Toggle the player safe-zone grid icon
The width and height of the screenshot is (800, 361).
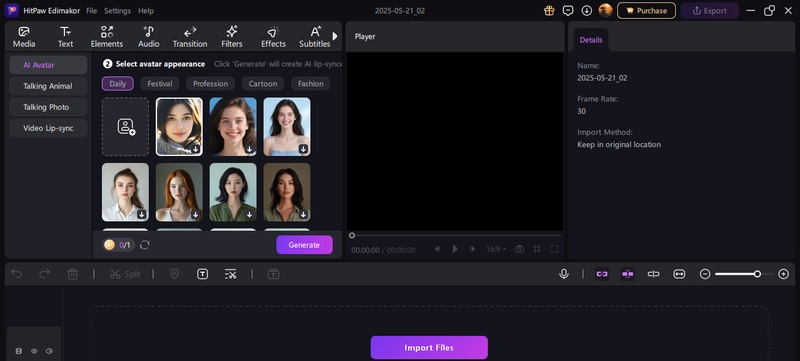pyautogui.click(x=537, y=249)
